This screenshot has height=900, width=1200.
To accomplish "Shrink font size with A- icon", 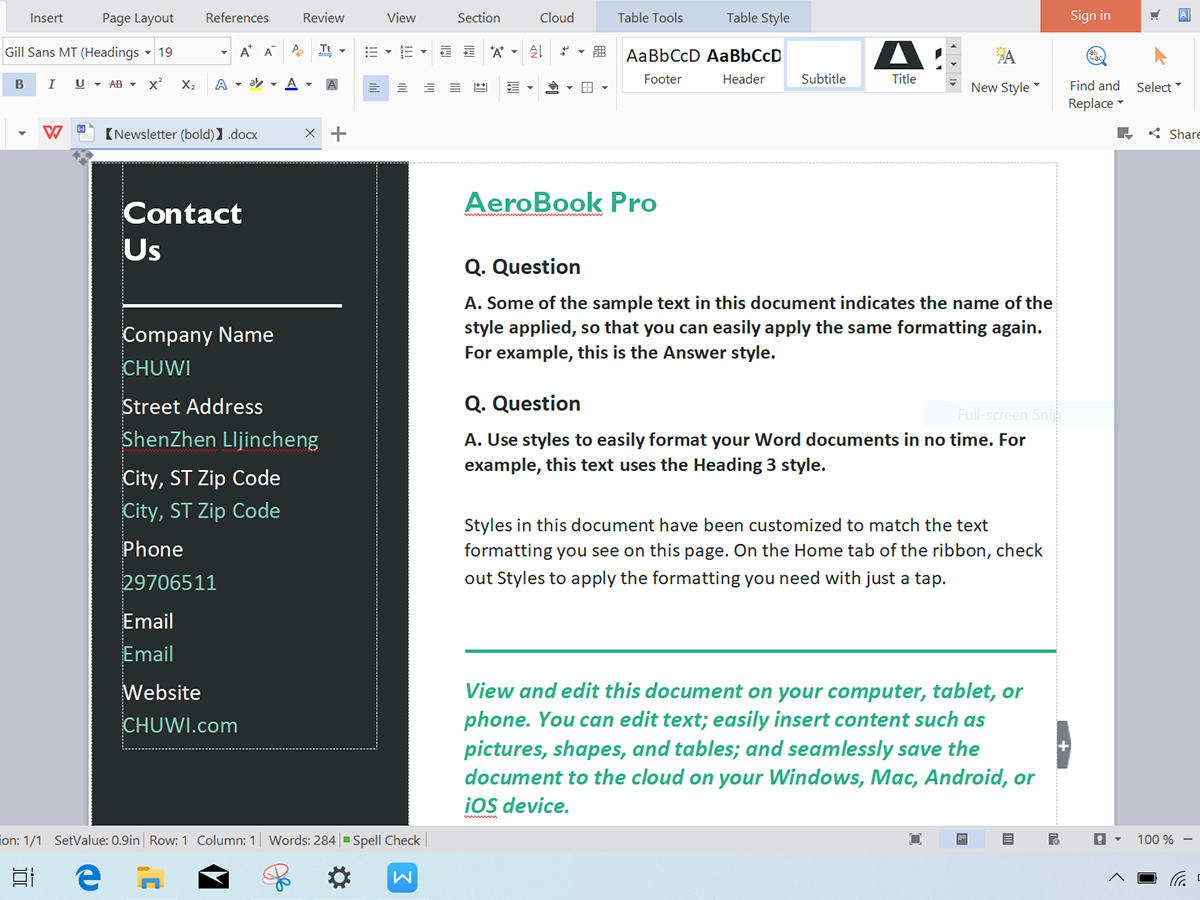I will pyautogui.click(x=270, y=52).
